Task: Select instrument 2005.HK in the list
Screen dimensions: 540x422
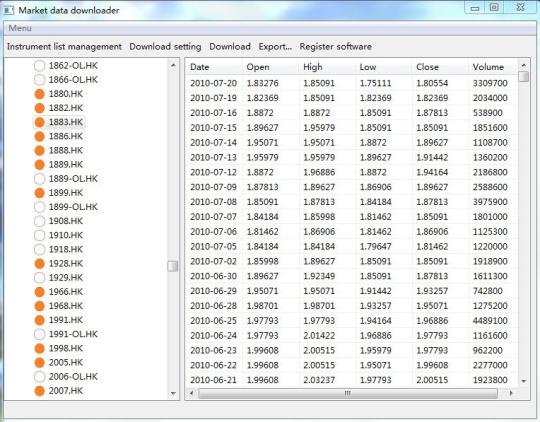Action: pyautogui.click(x=66, y=362)
